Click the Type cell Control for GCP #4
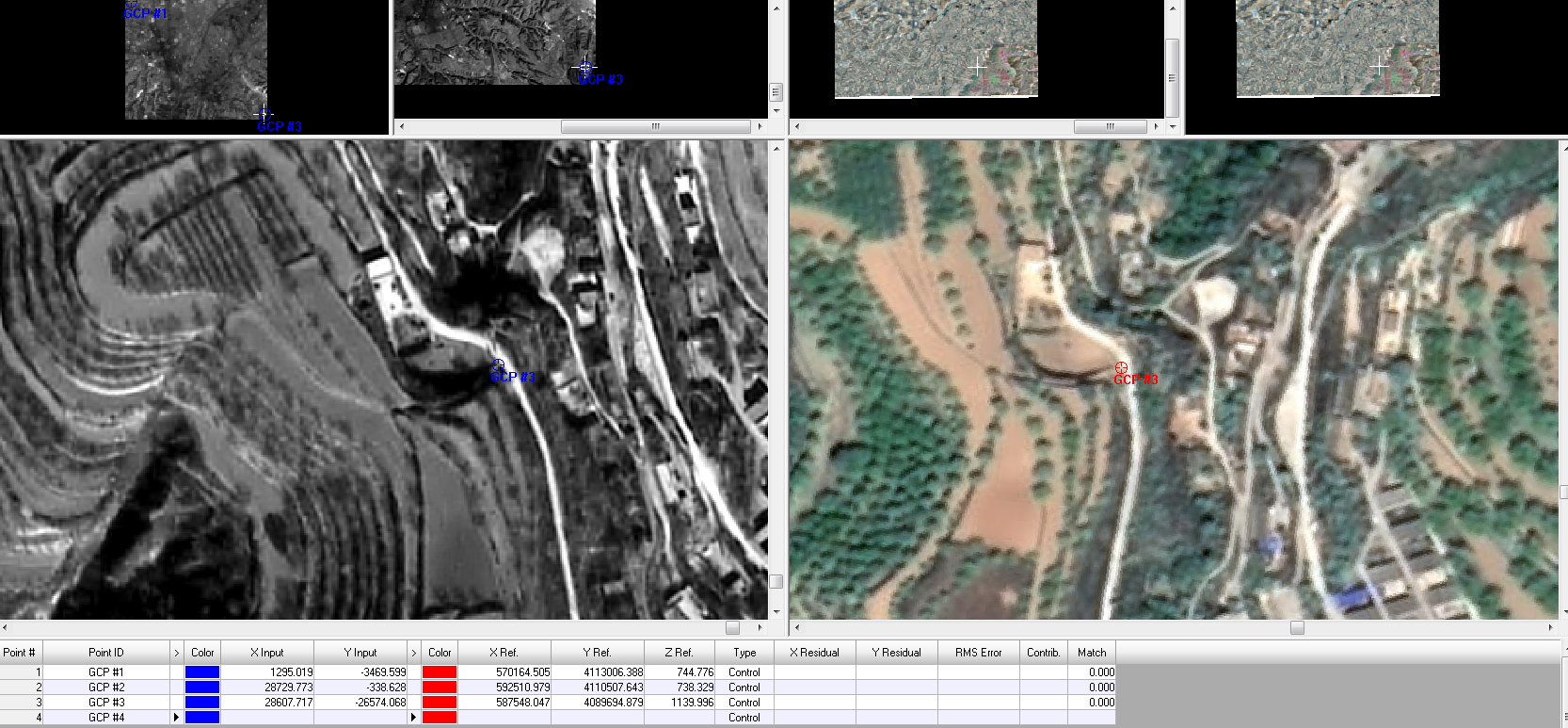This screenshot has height=728, width=1568. (744, 718)
